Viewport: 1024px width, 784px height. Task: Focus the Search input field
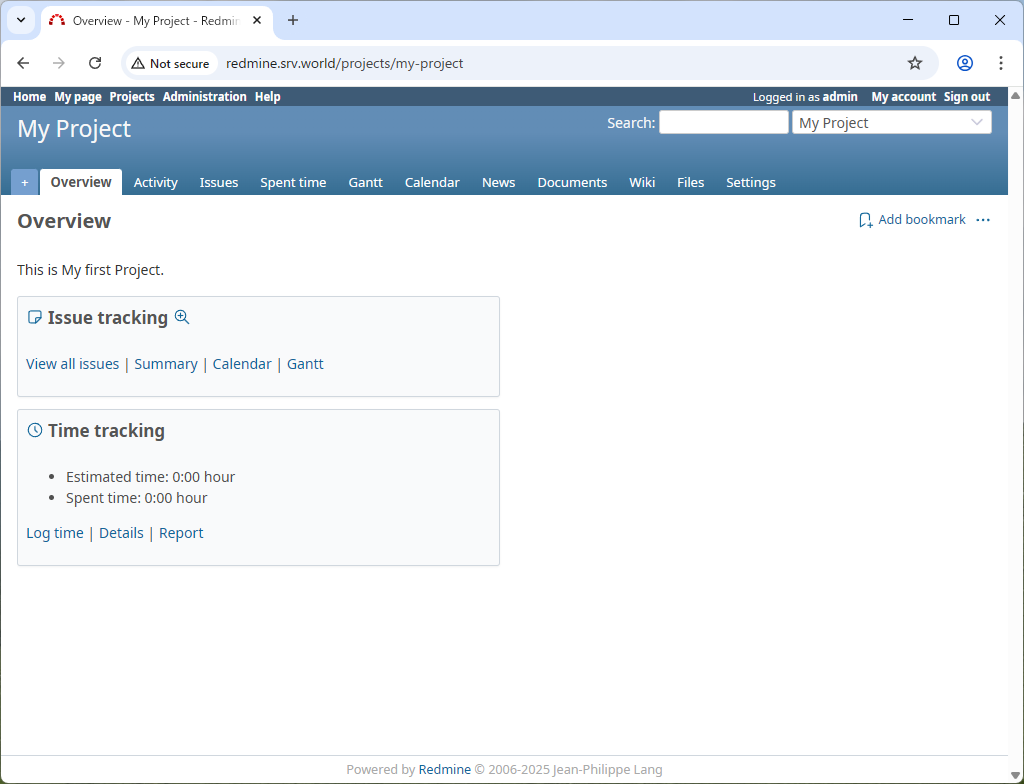tap(723, 122)
